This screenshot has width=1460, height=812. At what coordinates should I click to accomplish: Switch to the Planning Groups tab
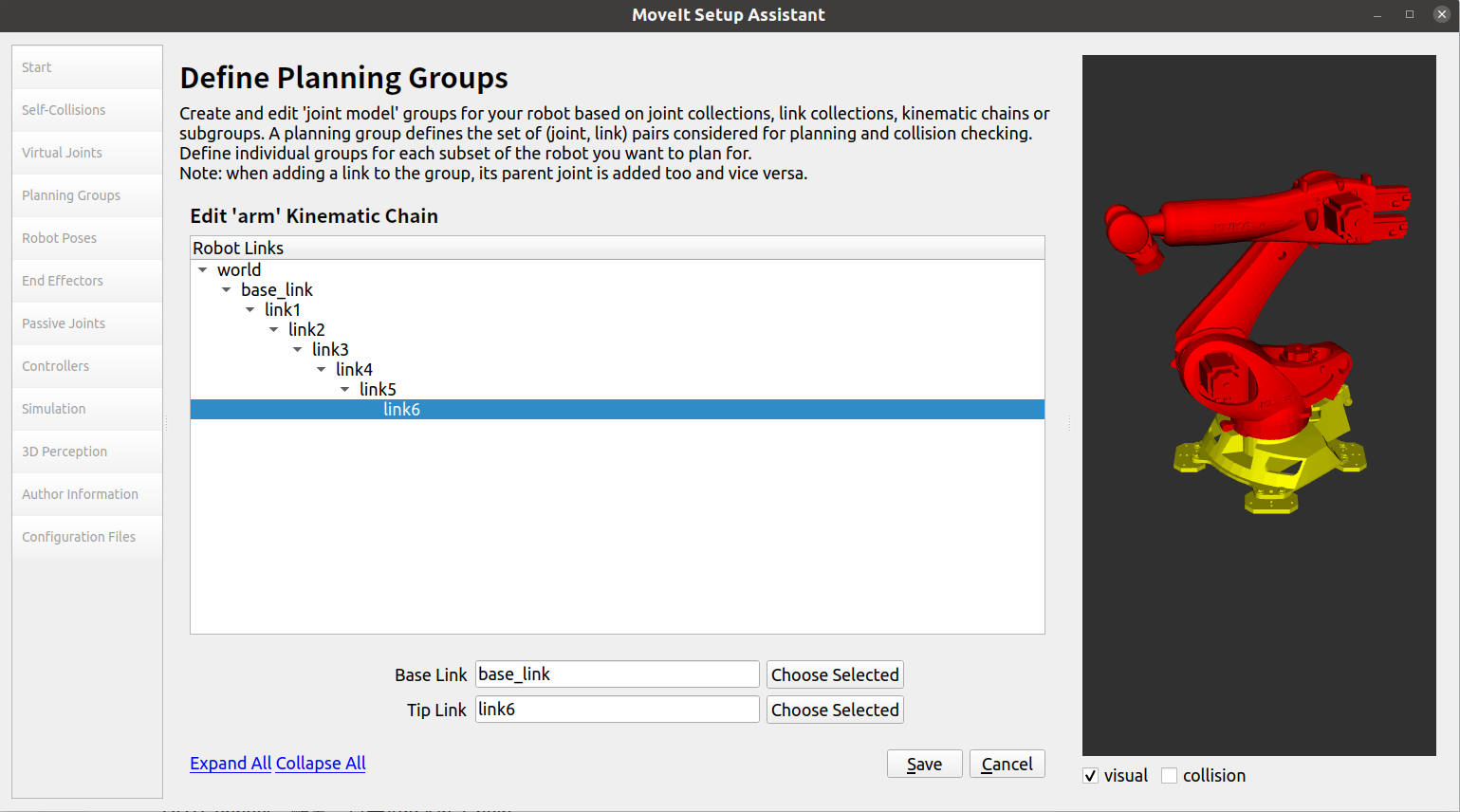click(x=86, y=195)
